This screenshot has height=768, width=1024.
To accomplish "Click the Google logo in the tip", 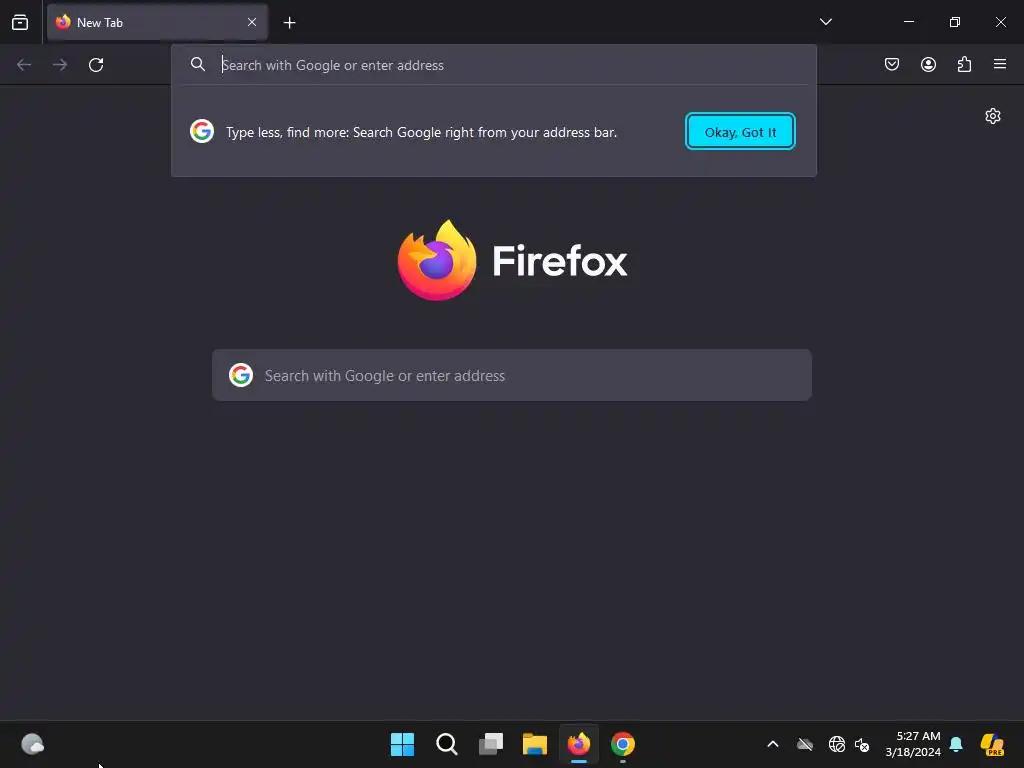I will [202, 131].
